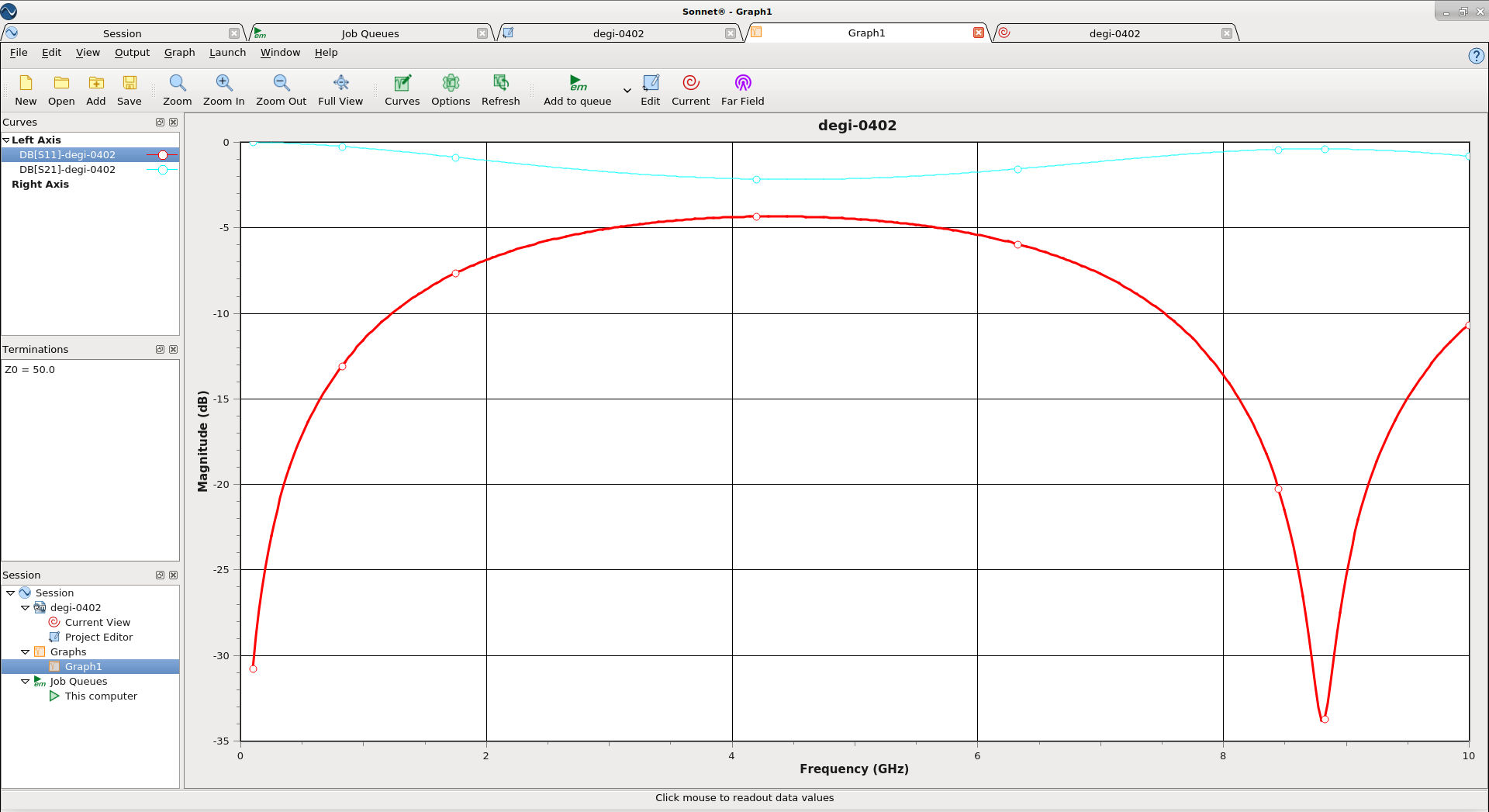Select Graph1 in session tree

[83, 667]
